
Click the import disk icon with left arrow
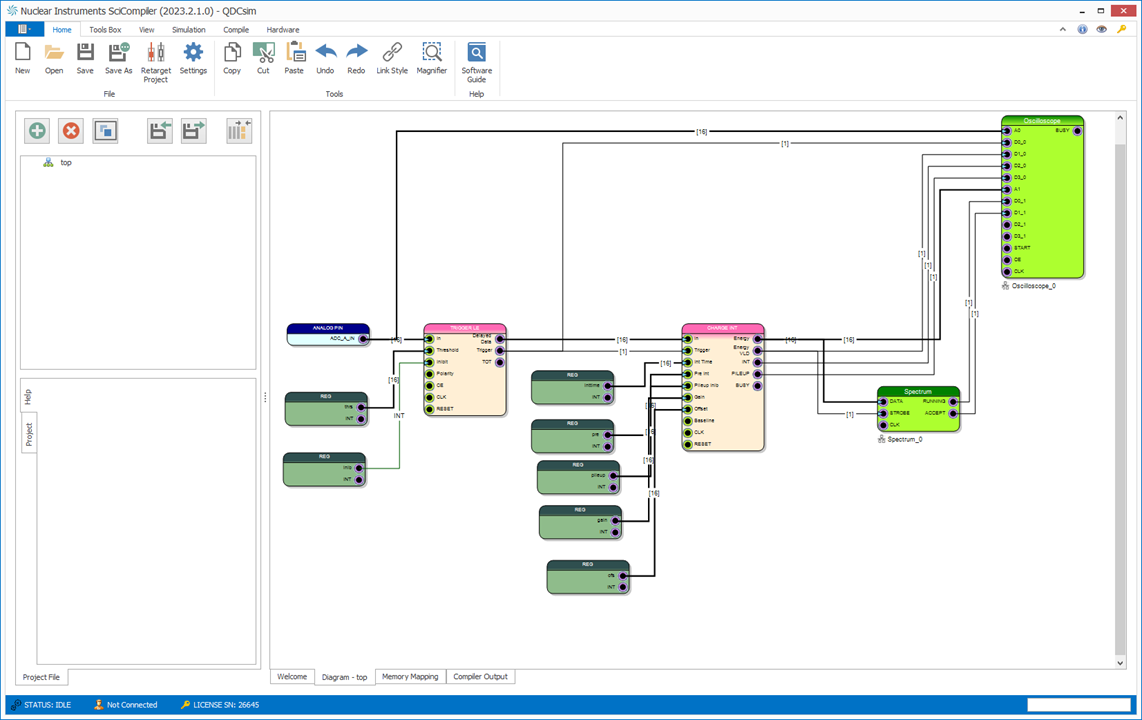(160, 131)
